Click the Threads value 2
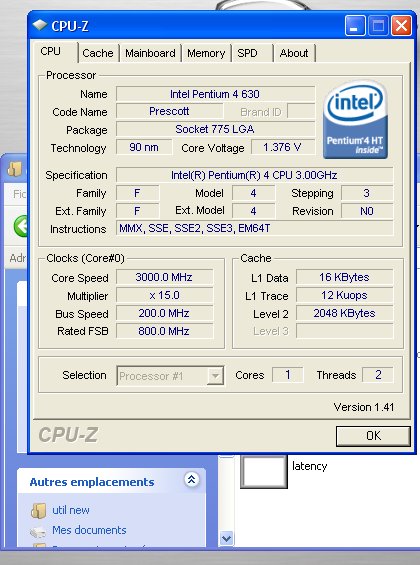420x565 pixels. 377,375
